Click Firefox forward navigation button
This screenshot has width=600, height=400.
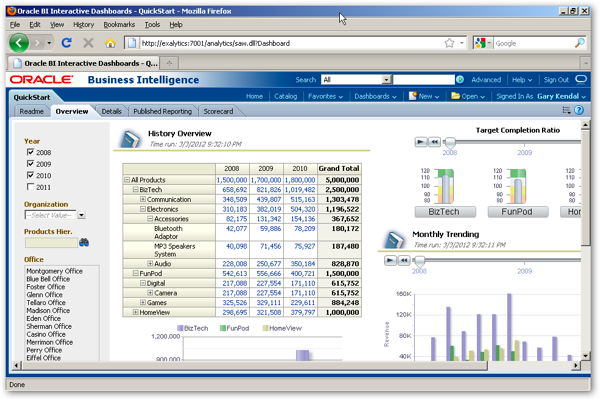point(38,43)
